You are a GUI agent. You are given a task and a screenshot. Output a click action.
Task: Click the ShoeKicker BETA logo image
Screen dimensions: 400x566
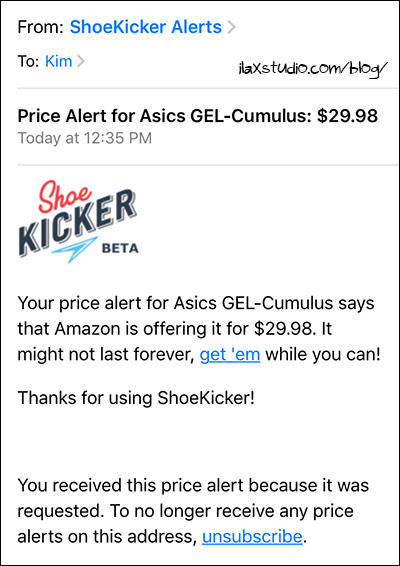click(x=78, y=221)
